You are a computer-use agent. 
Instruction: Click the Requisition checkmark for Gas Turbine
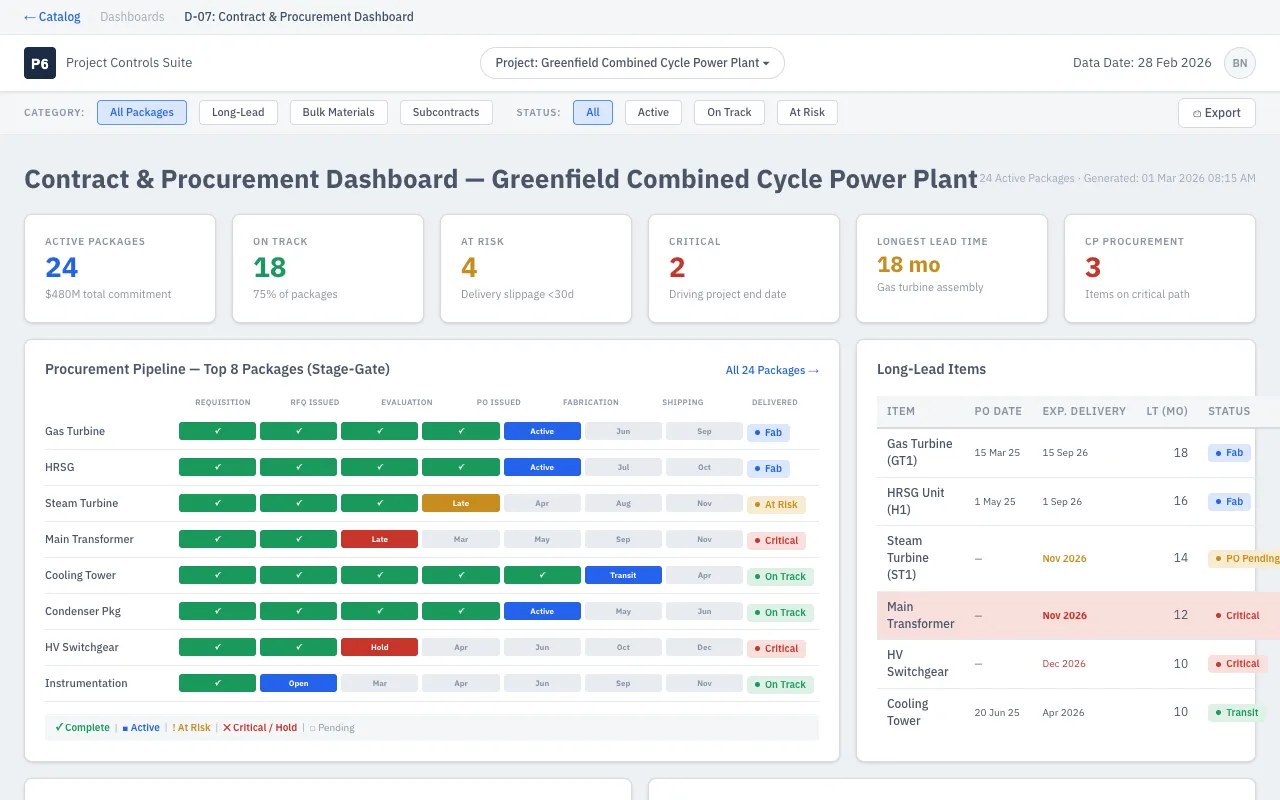(x=217, y=431)
